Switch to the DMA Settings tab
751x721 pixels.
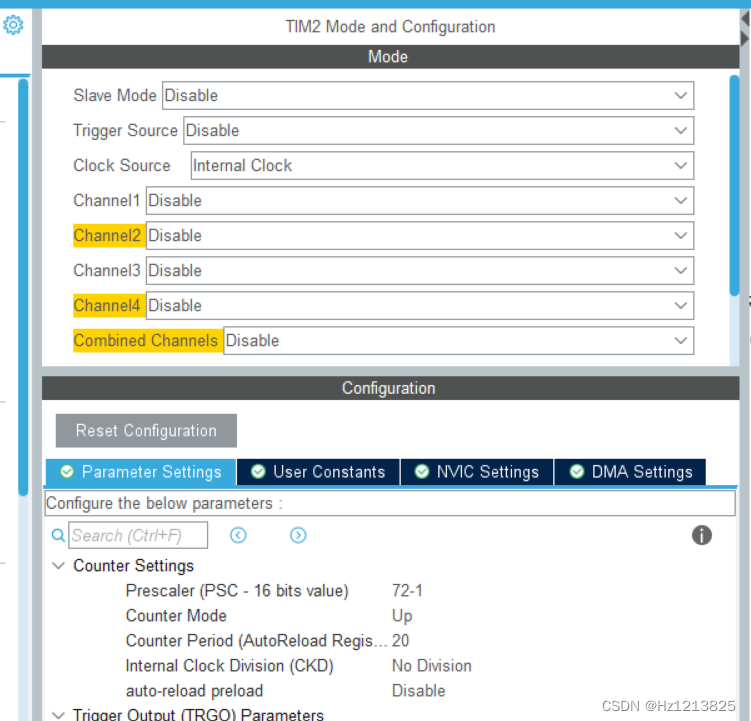[630, 472]
